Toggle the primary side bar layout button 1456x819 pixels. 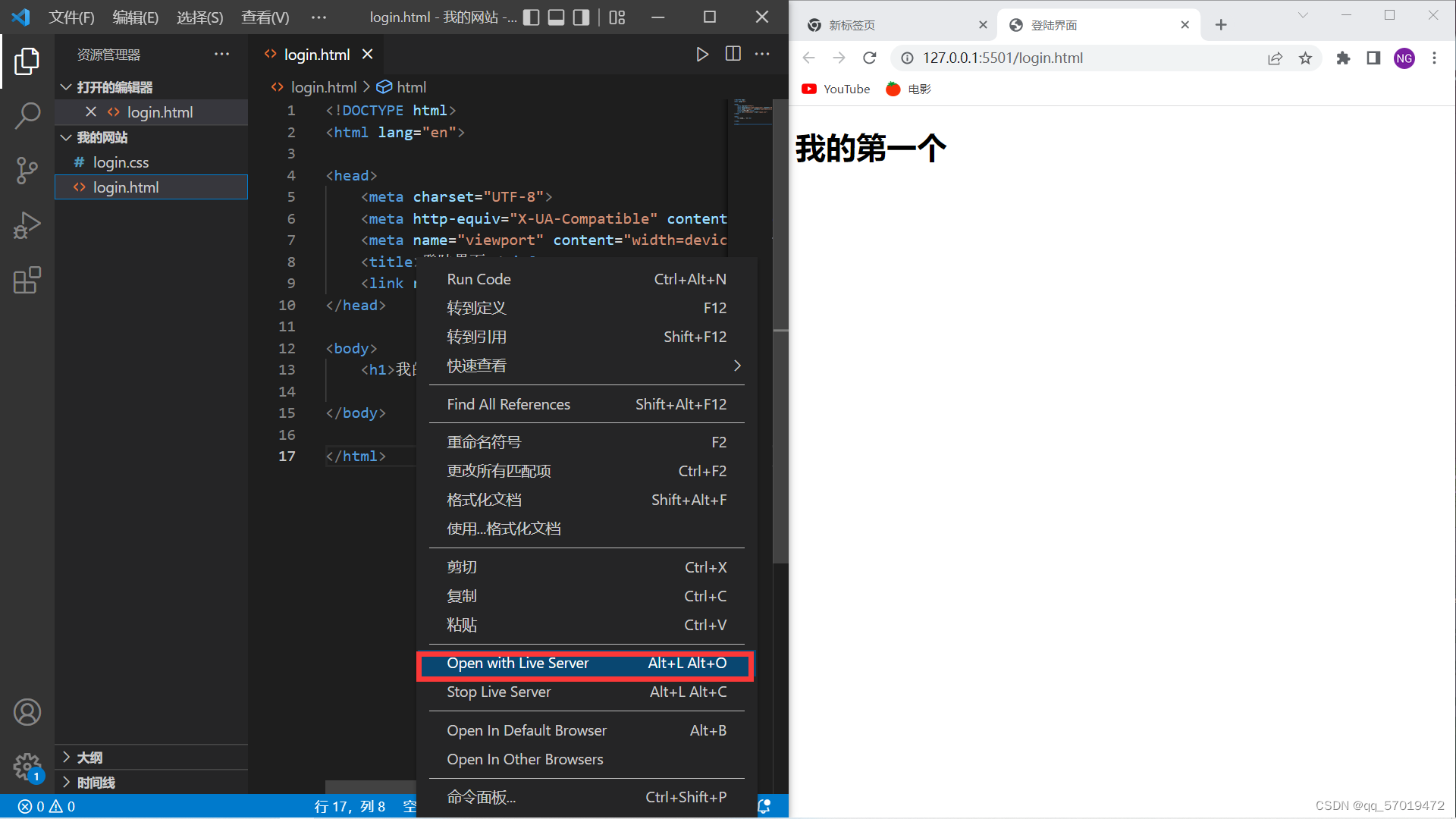[532, 17]
